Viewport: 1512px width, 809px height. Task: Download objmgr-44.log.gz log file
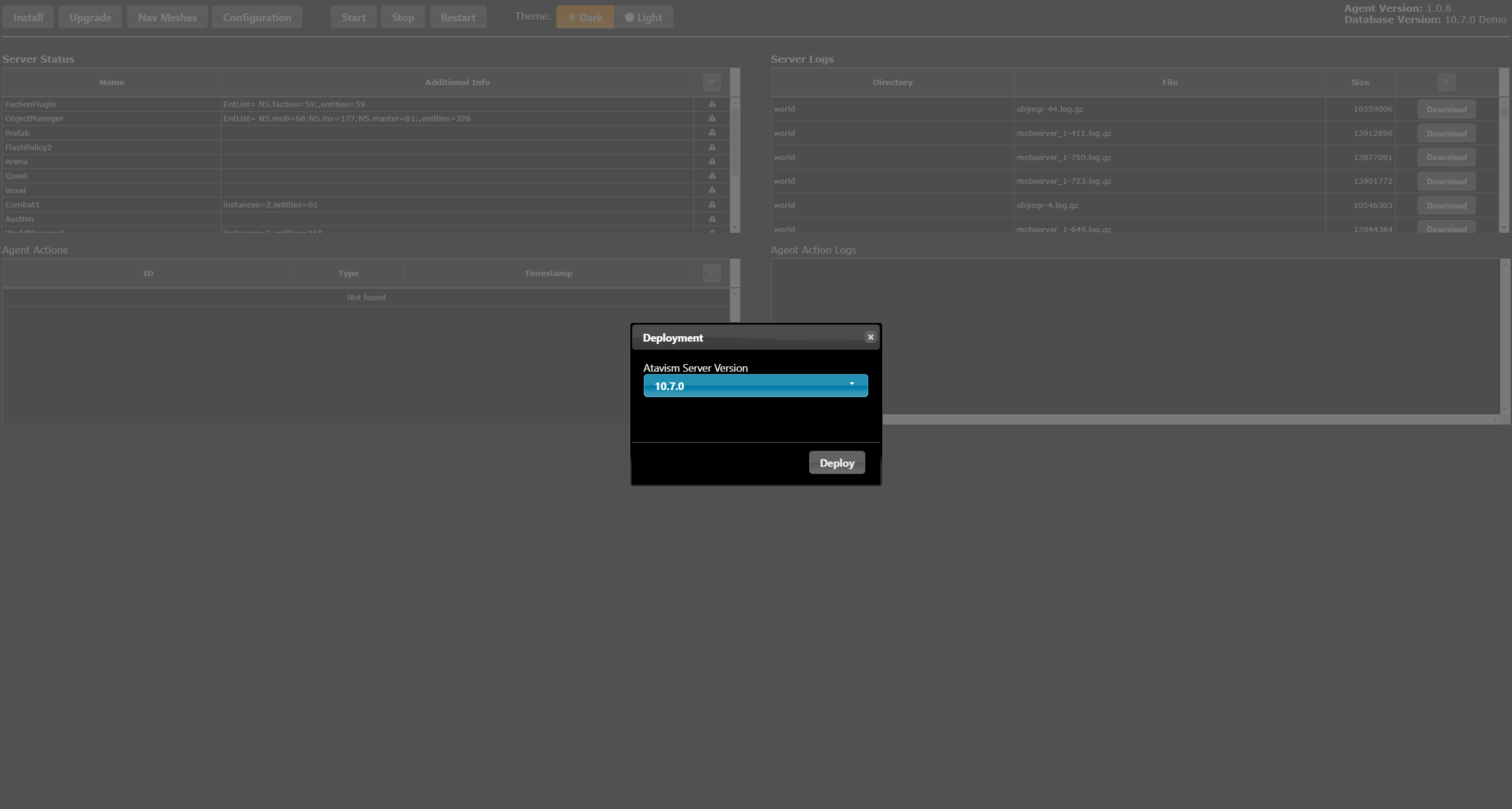[x=1446, y=109]
